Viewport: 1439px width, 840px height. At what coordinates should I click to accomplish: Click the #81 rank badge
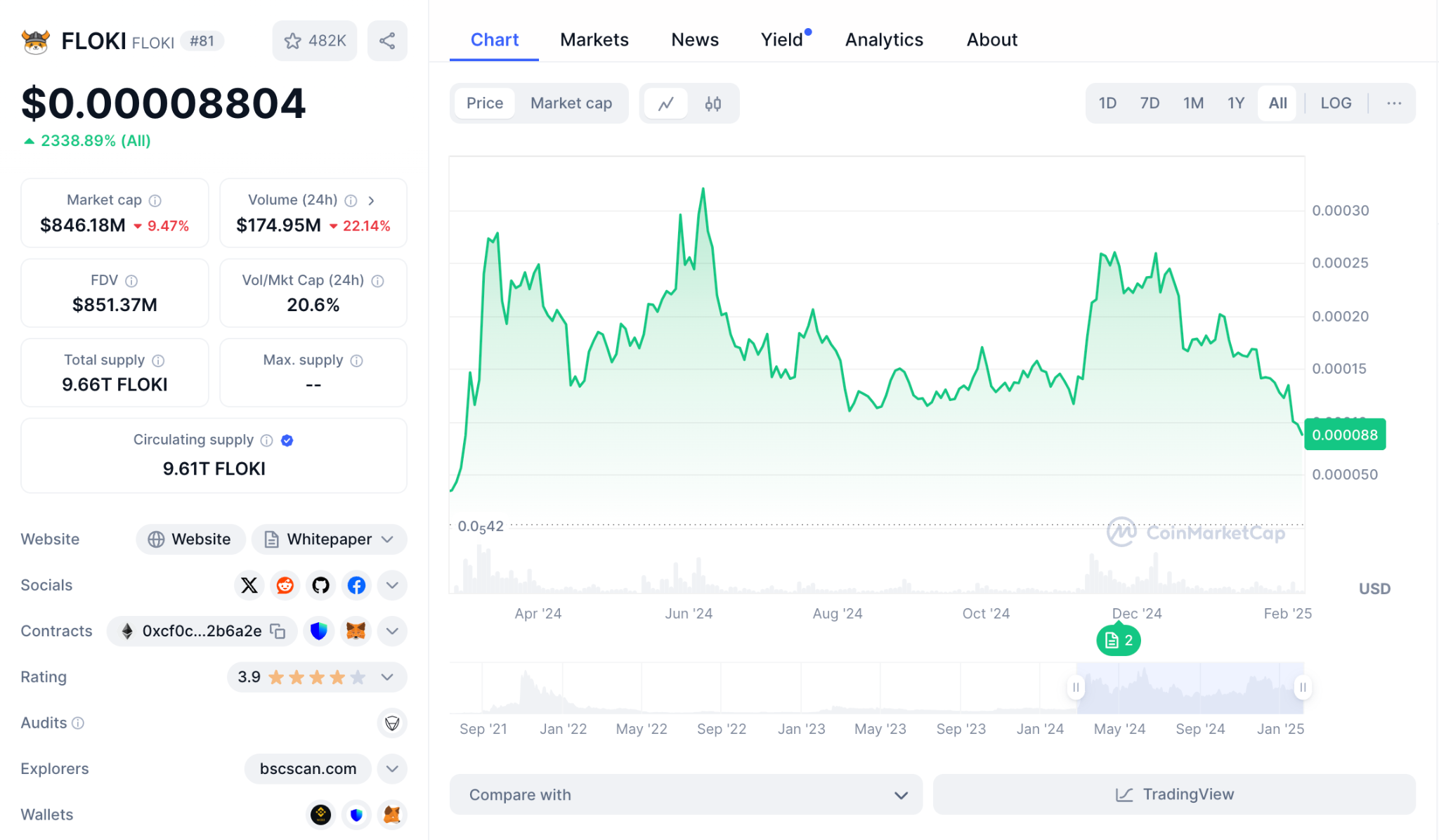coord(202,41)
